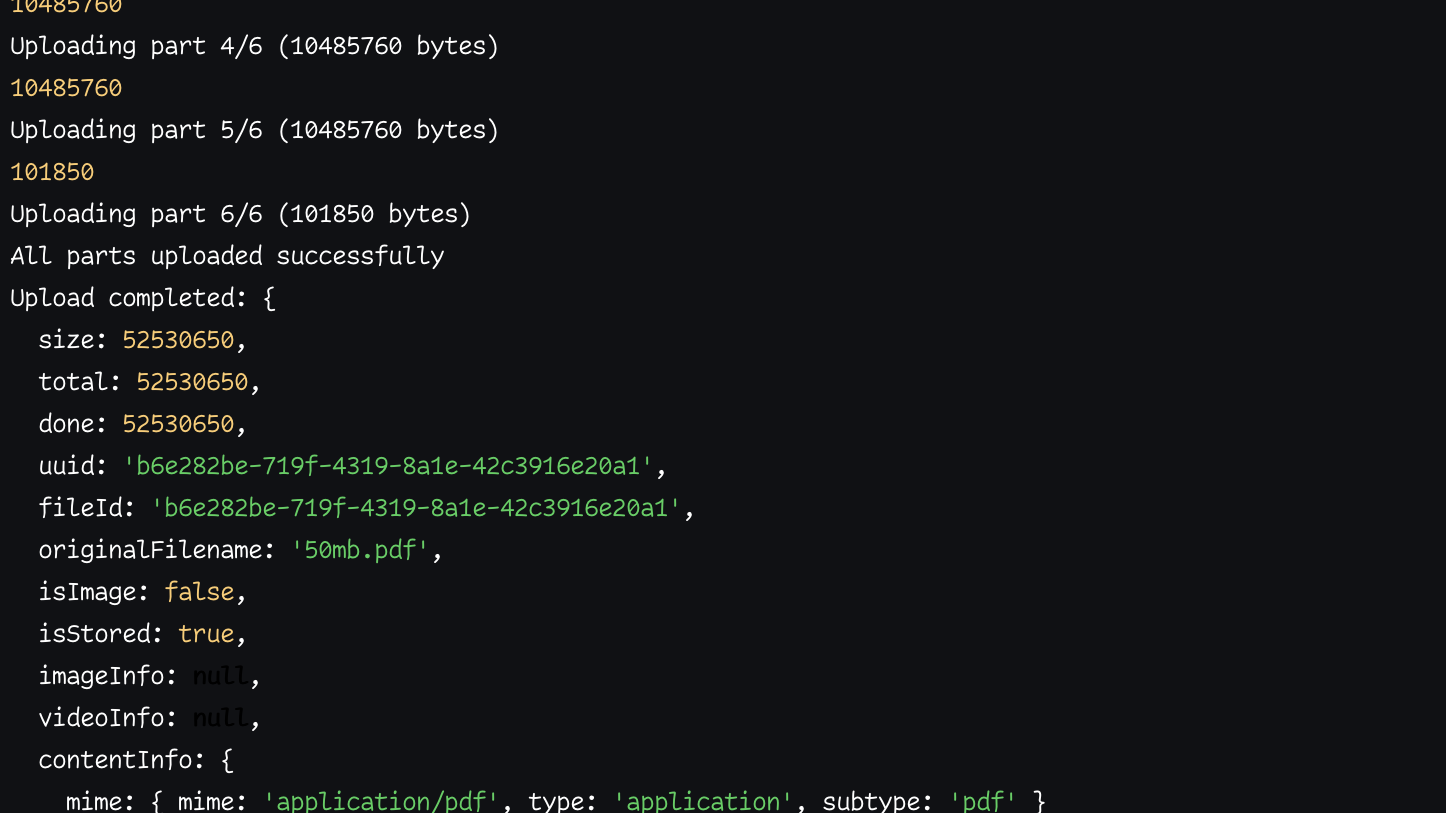Click the done value 52530650
1446x813 pixels.
click(x=178, y=424)
